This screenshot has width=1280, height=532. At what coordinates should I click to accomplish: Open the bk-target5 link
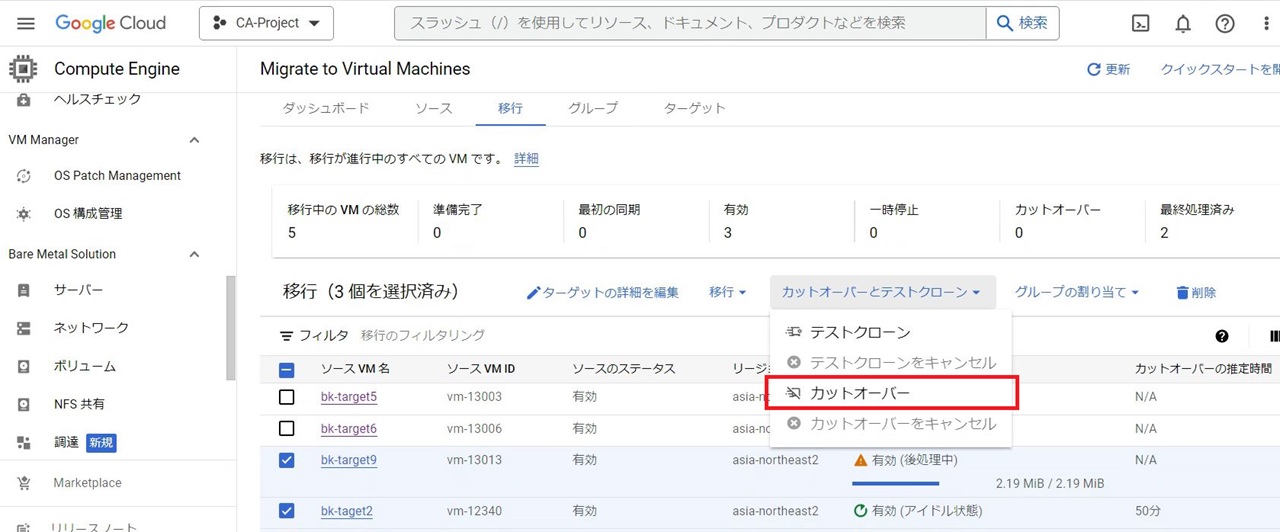(349, 397)
